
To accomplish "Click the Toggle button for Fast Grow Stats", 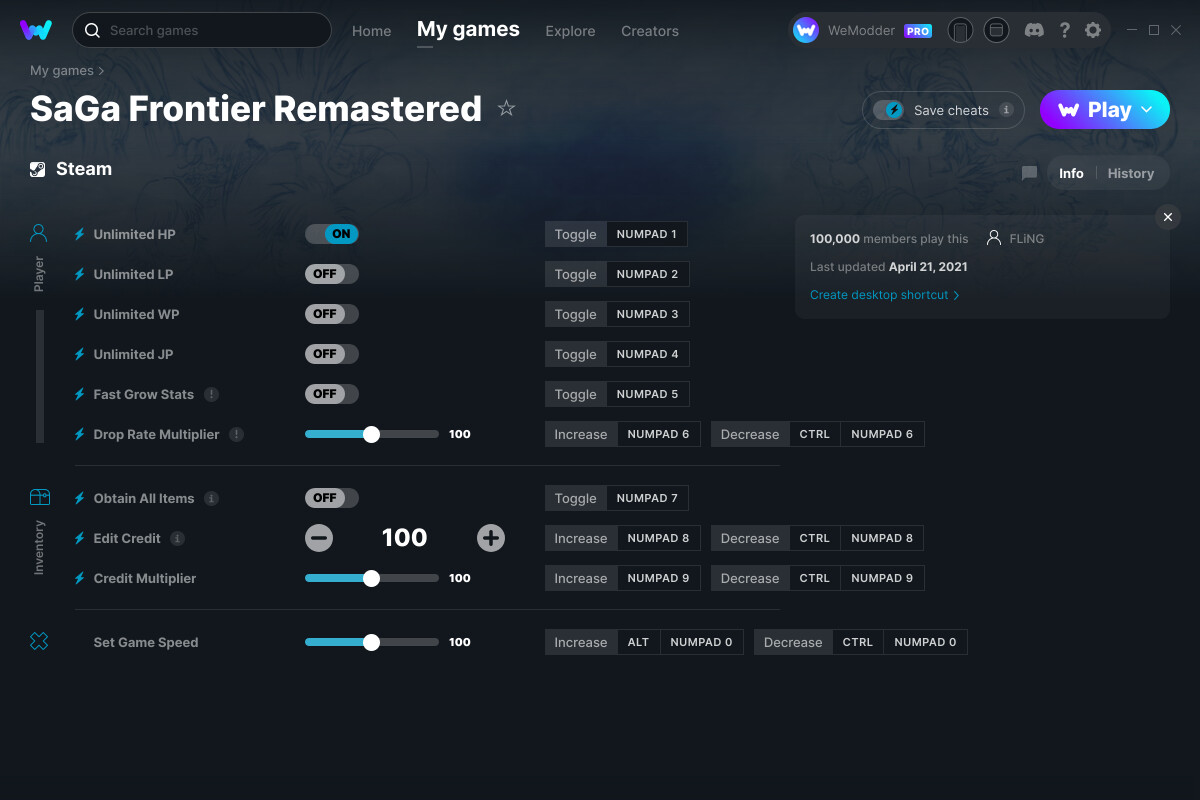I will (575, 394).
